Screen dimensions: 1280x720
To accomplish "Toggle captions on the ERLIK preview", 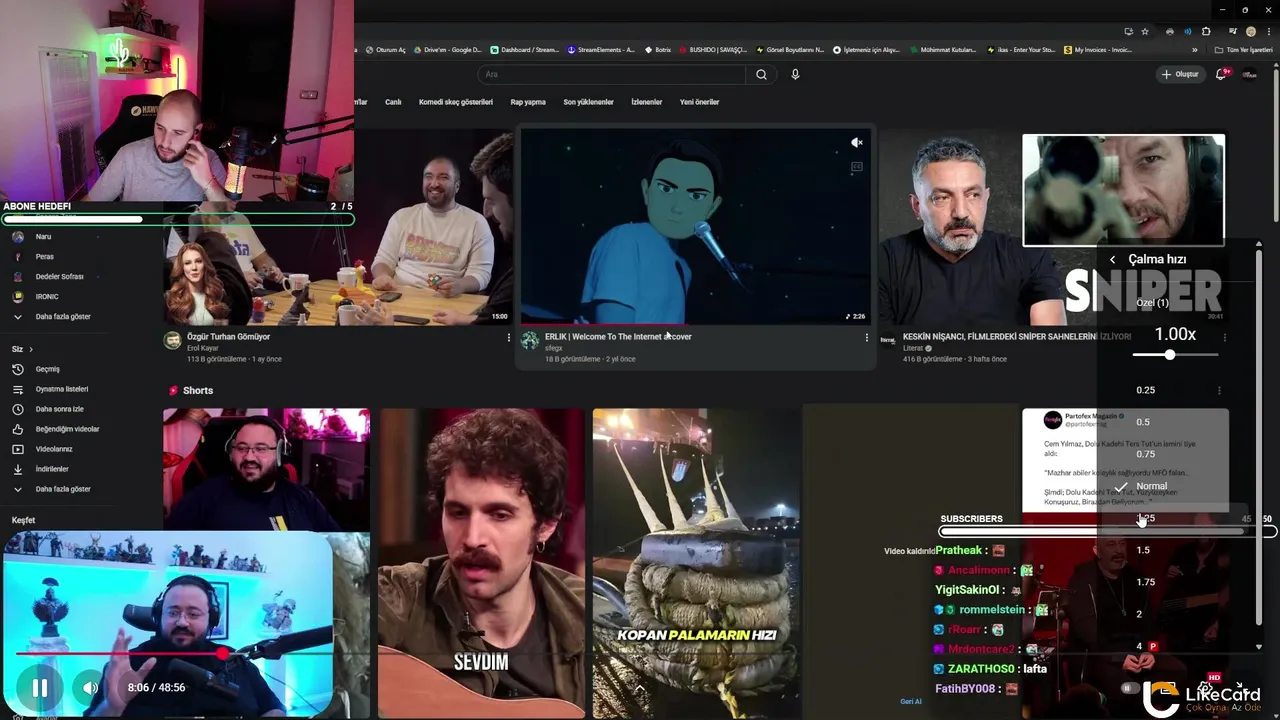I will click(856, 167).
